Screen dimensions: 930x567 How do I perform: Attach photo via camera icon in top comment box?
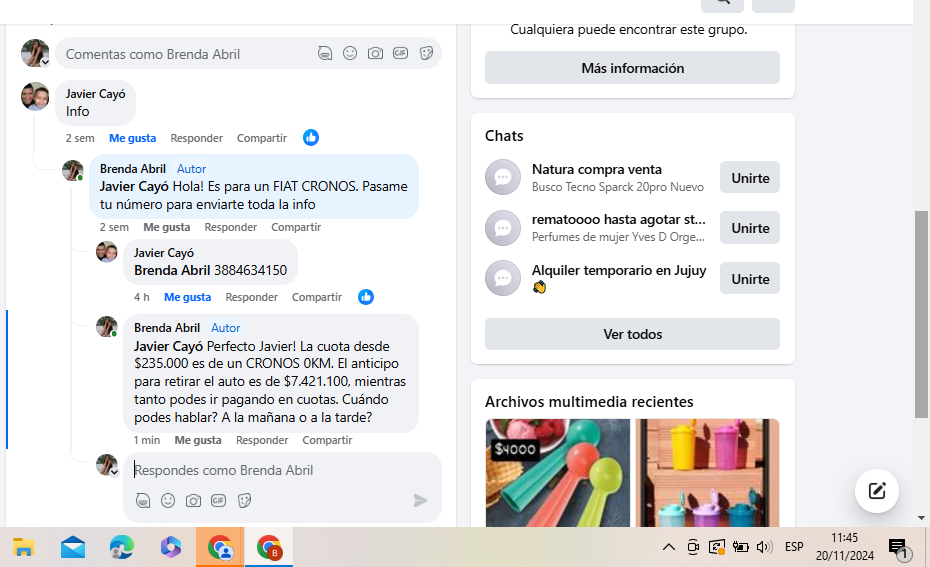click(x=375, y=53)
